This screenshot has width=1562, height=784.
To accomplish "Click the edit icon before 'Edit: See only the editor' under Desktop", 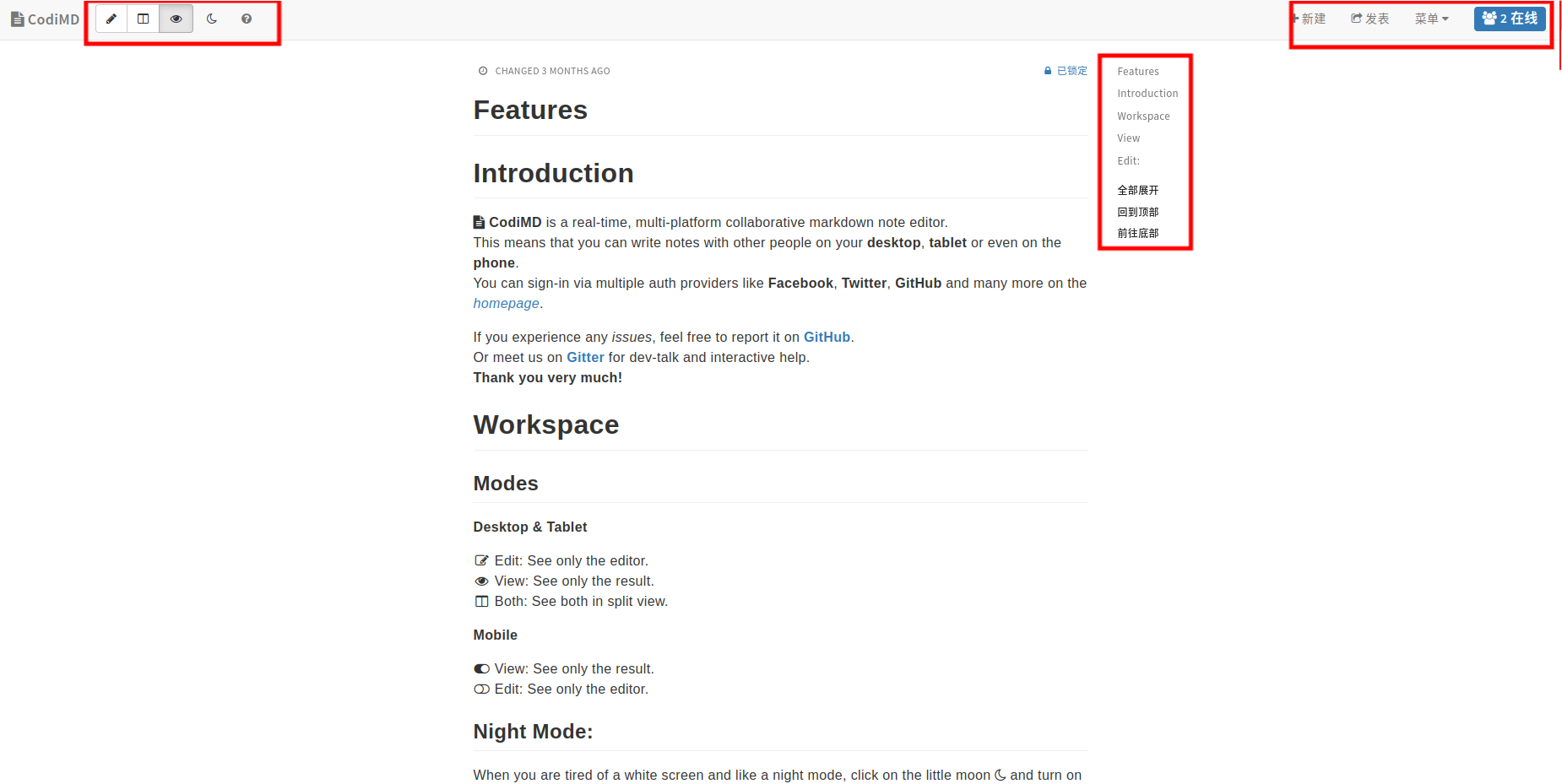I will coord(481,561).
